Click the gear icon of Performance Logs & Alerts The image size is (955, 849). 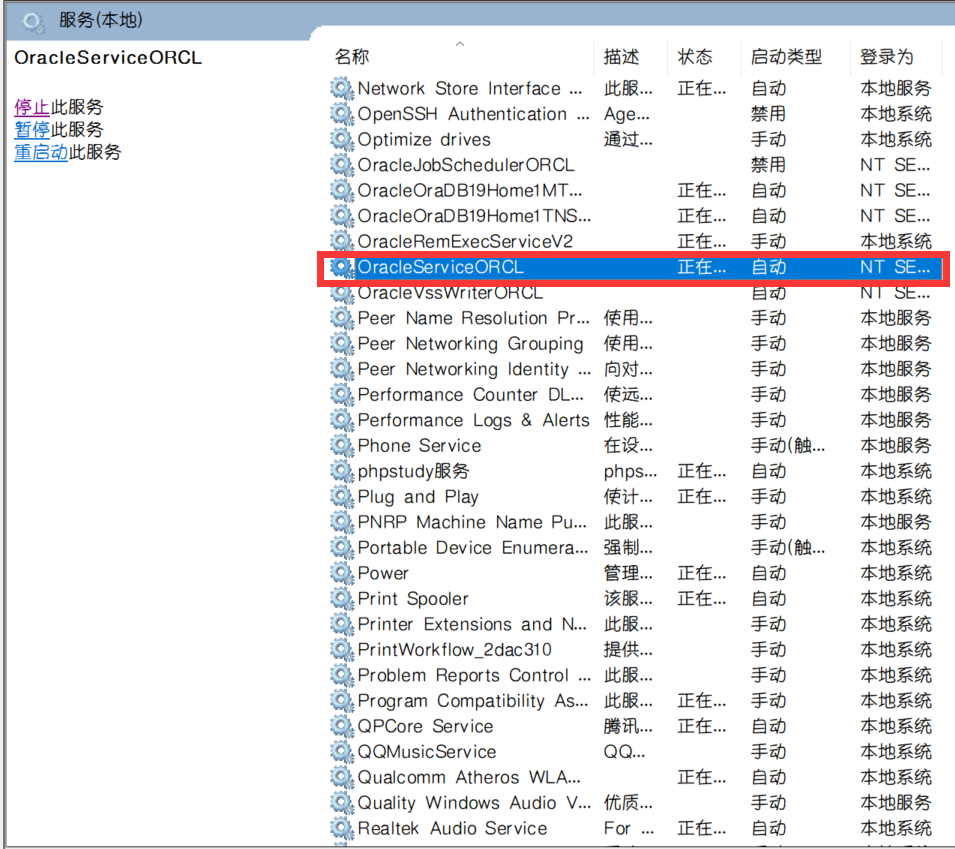tap(342, 420)
